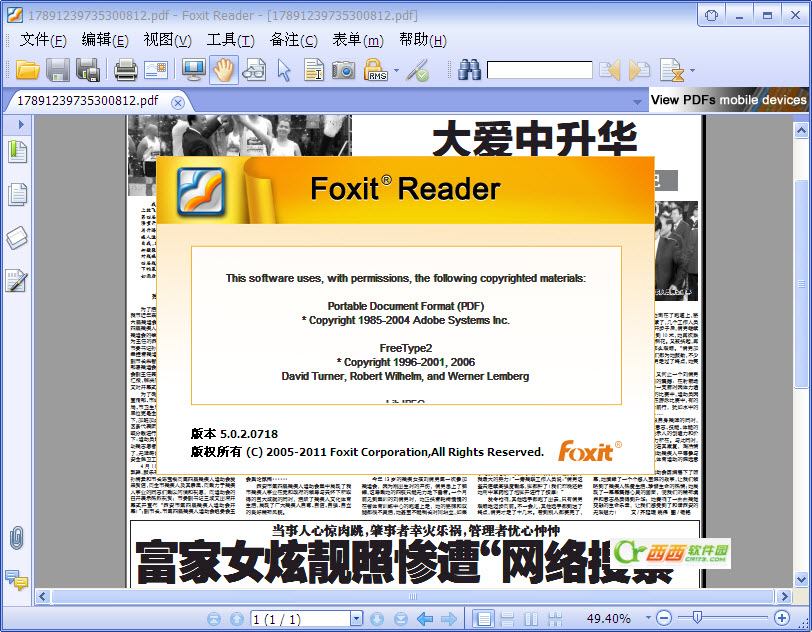Enable single page layout mode
Viewport: 812px width, 632px height.
[484, 619]
